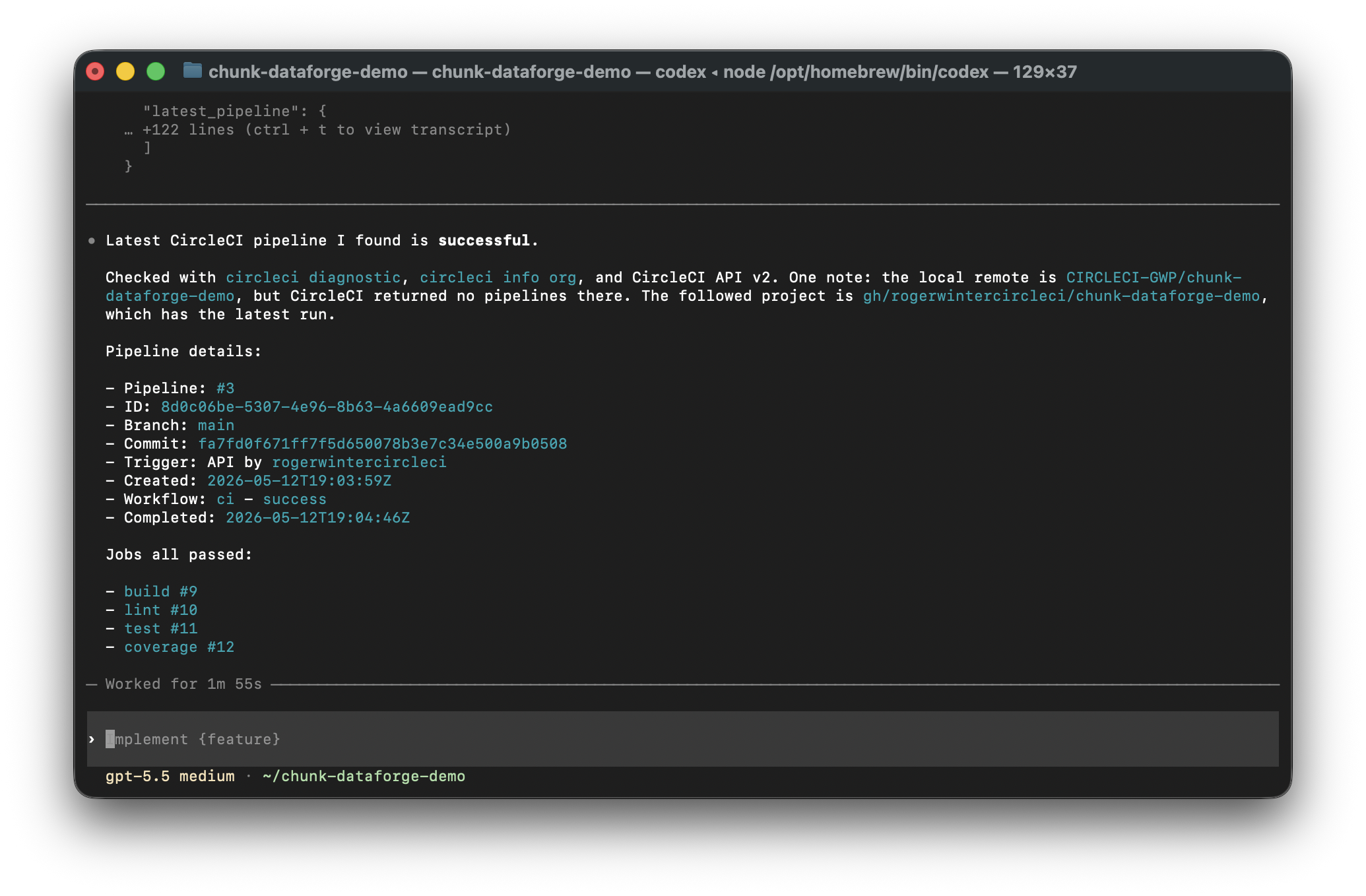Click the bold word 'successful.'
The image size is (1366, 896).
tap(488, 240)
